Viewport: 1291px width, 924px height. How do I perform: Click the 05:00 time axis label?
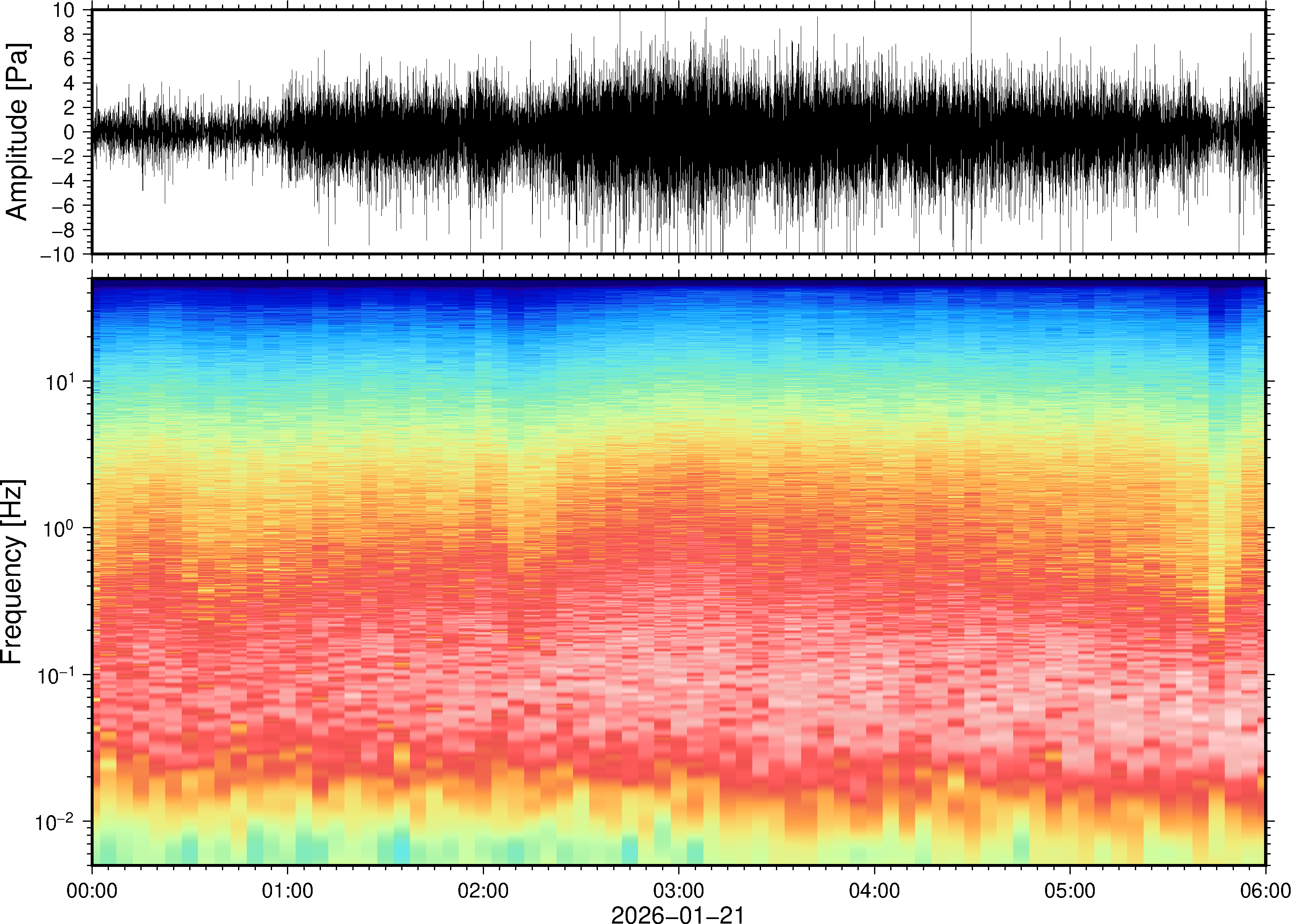point(1069,890)
